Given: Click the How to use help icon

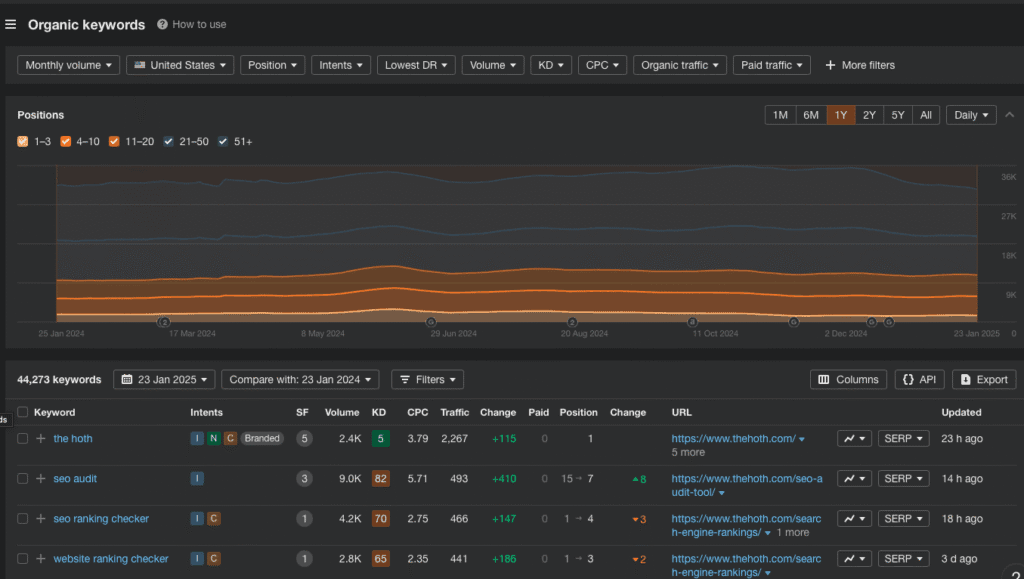Looking at the screenshot, I should click(162, 24).
